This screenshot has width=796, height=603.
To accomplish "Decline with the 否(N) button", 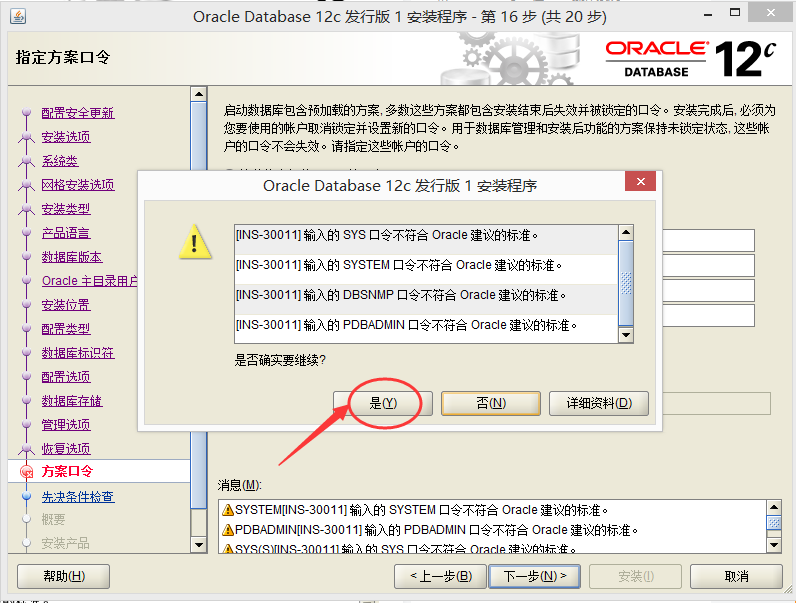I will (491, 404).
